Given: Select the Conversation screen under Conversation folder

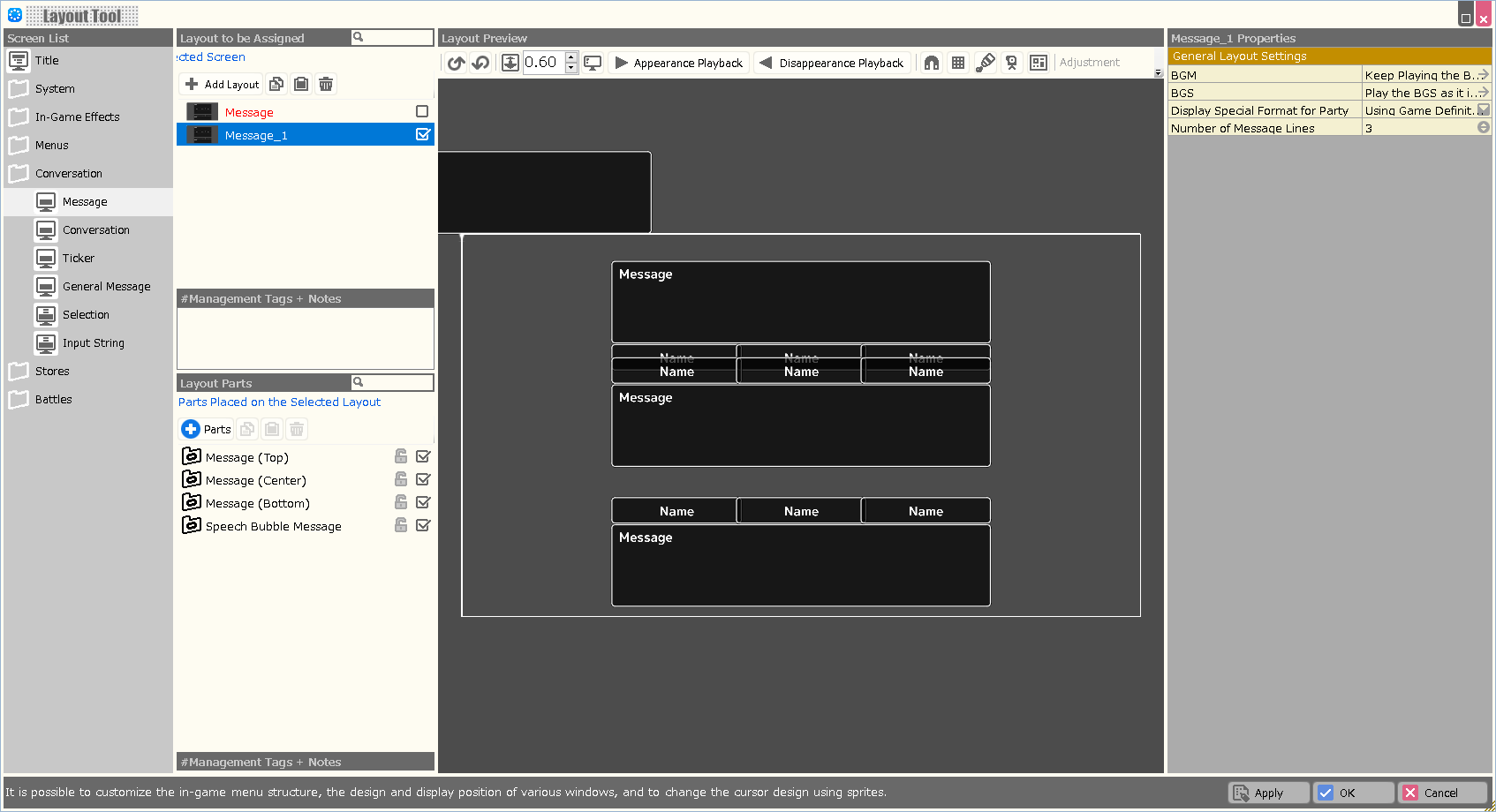Looking at the screenshot, I should tap(96, 230).
